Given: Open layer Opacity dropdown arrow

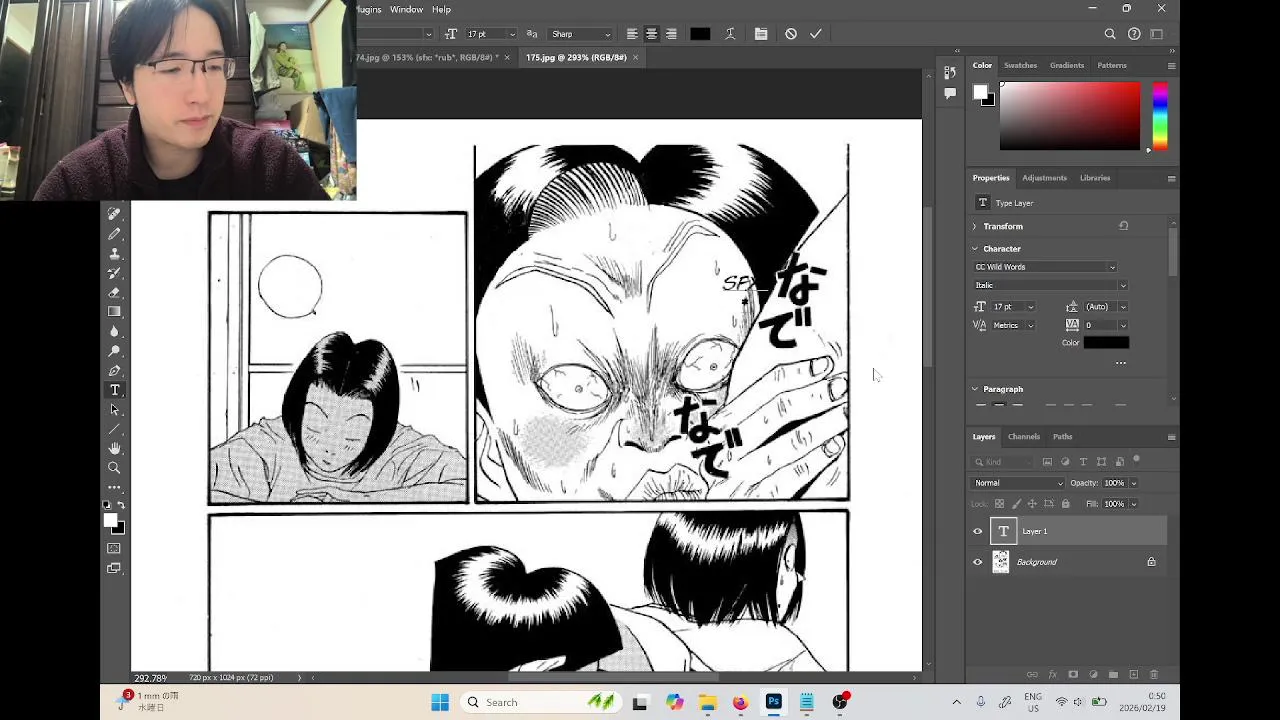Looking at the screenshot, I should click(1133, 483).
